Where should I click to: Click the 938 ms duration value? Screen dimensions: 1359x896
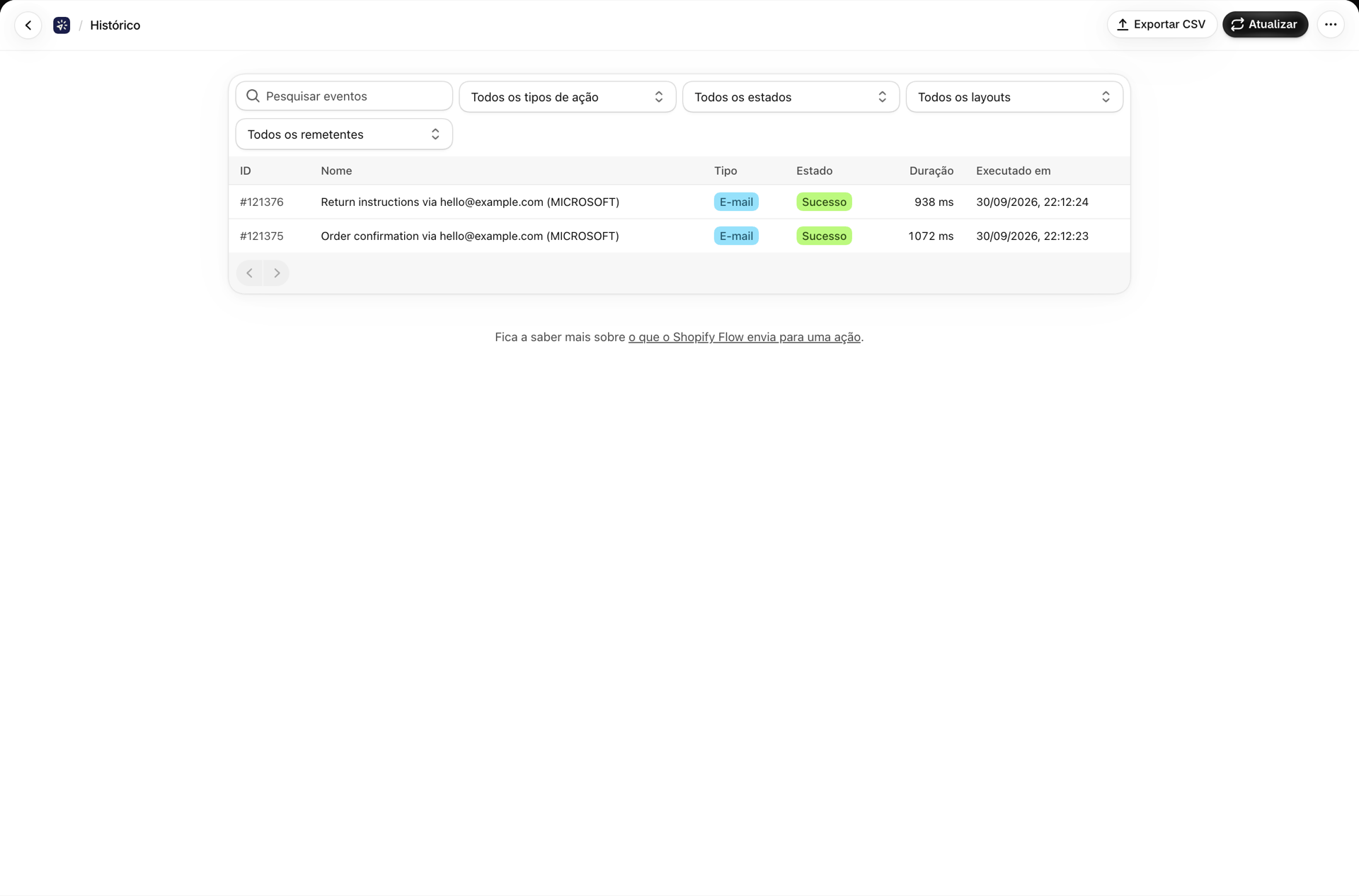click(x=934, y=202)
